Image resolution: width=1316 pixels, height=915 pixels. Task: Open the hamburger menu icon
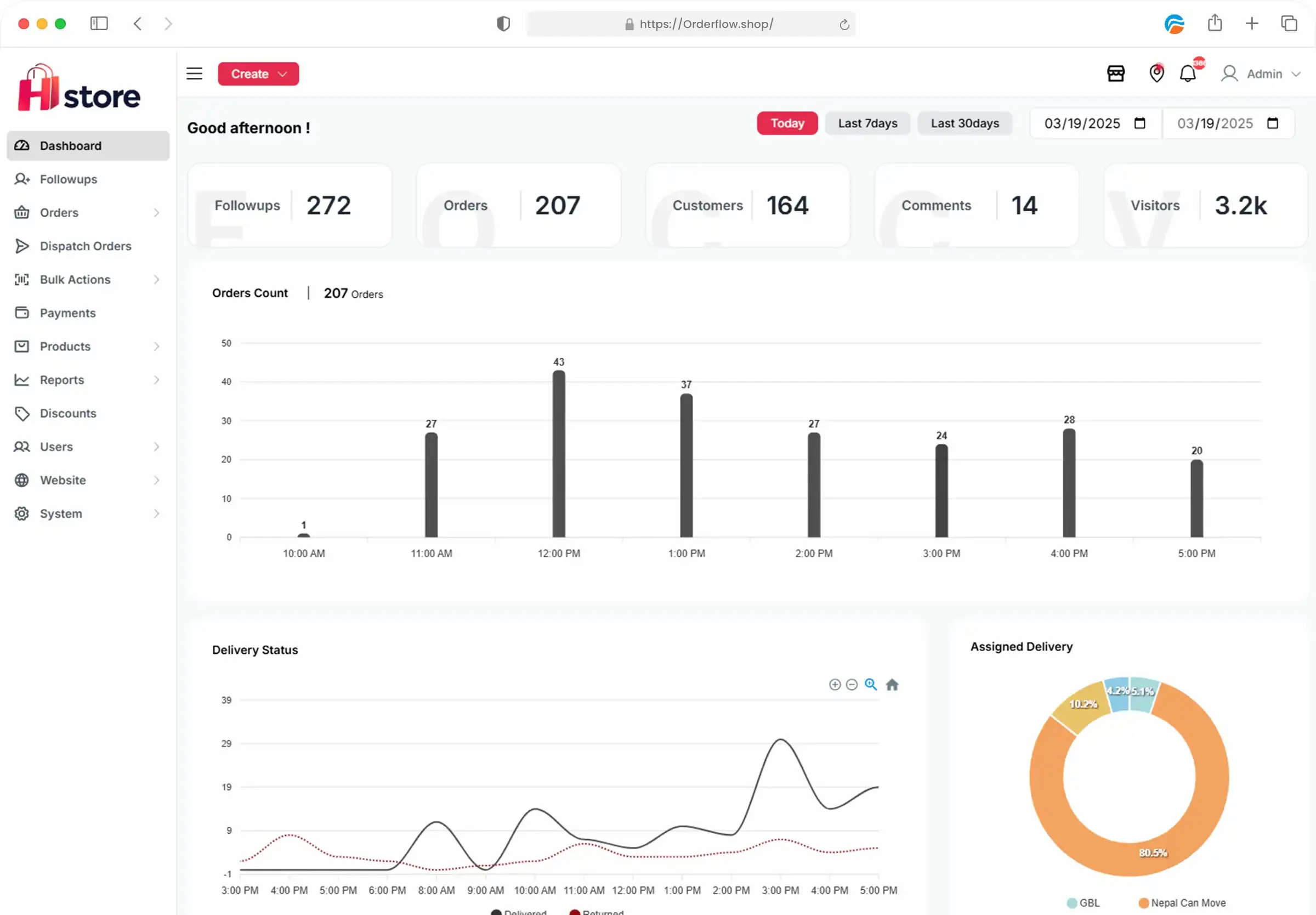194,74
